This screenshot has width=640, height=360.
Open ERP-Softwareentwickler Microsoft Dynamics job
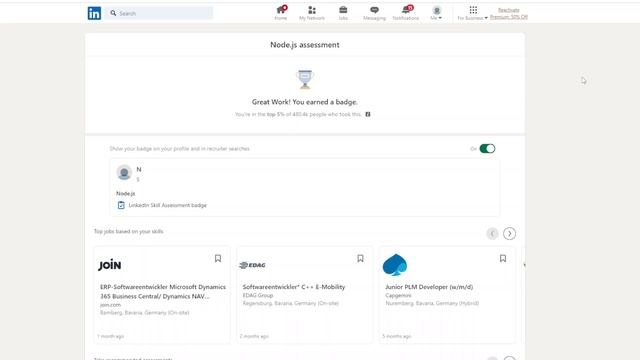[x=163, y=291]
